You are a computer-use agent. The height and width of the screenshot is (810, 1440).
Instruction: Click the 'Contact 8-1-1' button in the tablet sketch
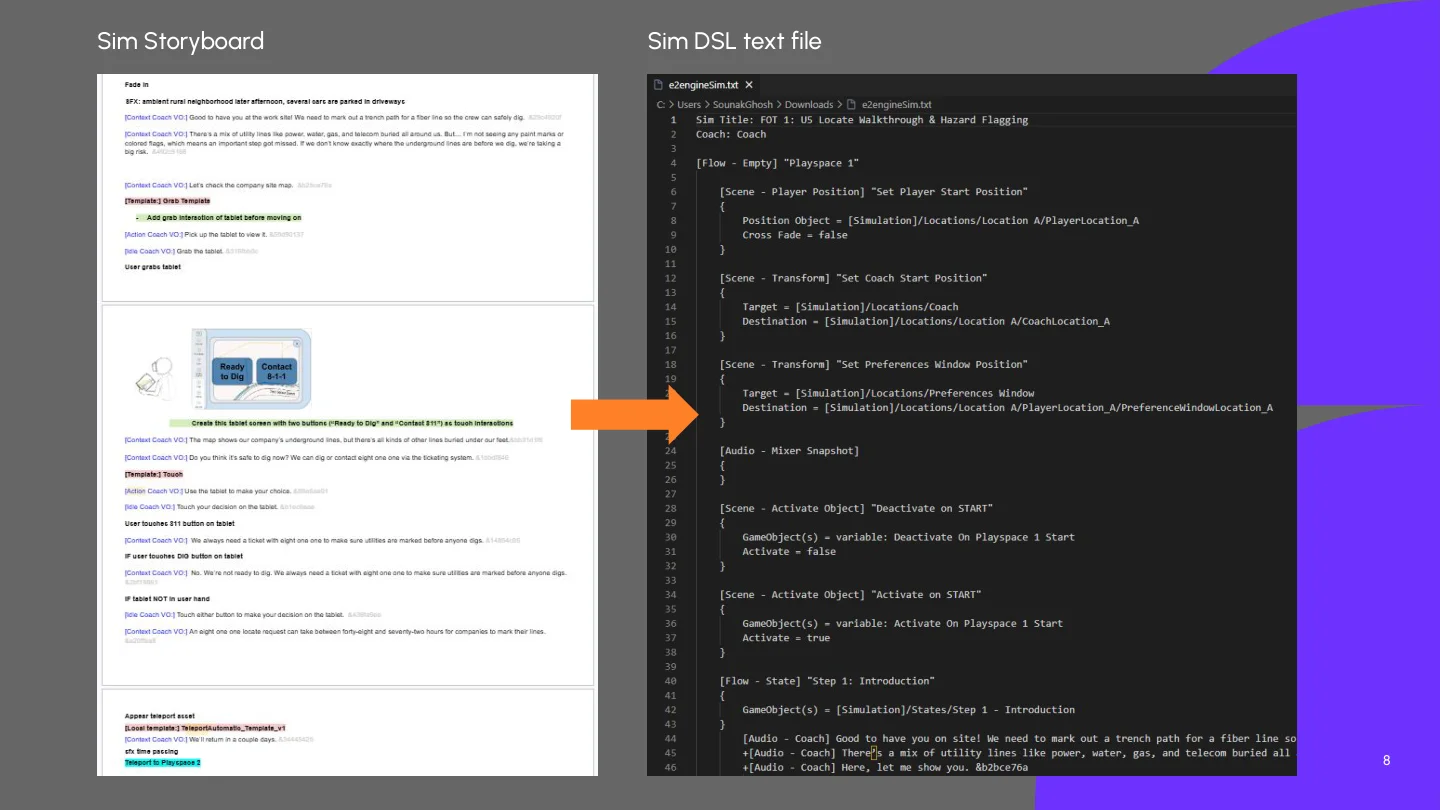point(277,371)
